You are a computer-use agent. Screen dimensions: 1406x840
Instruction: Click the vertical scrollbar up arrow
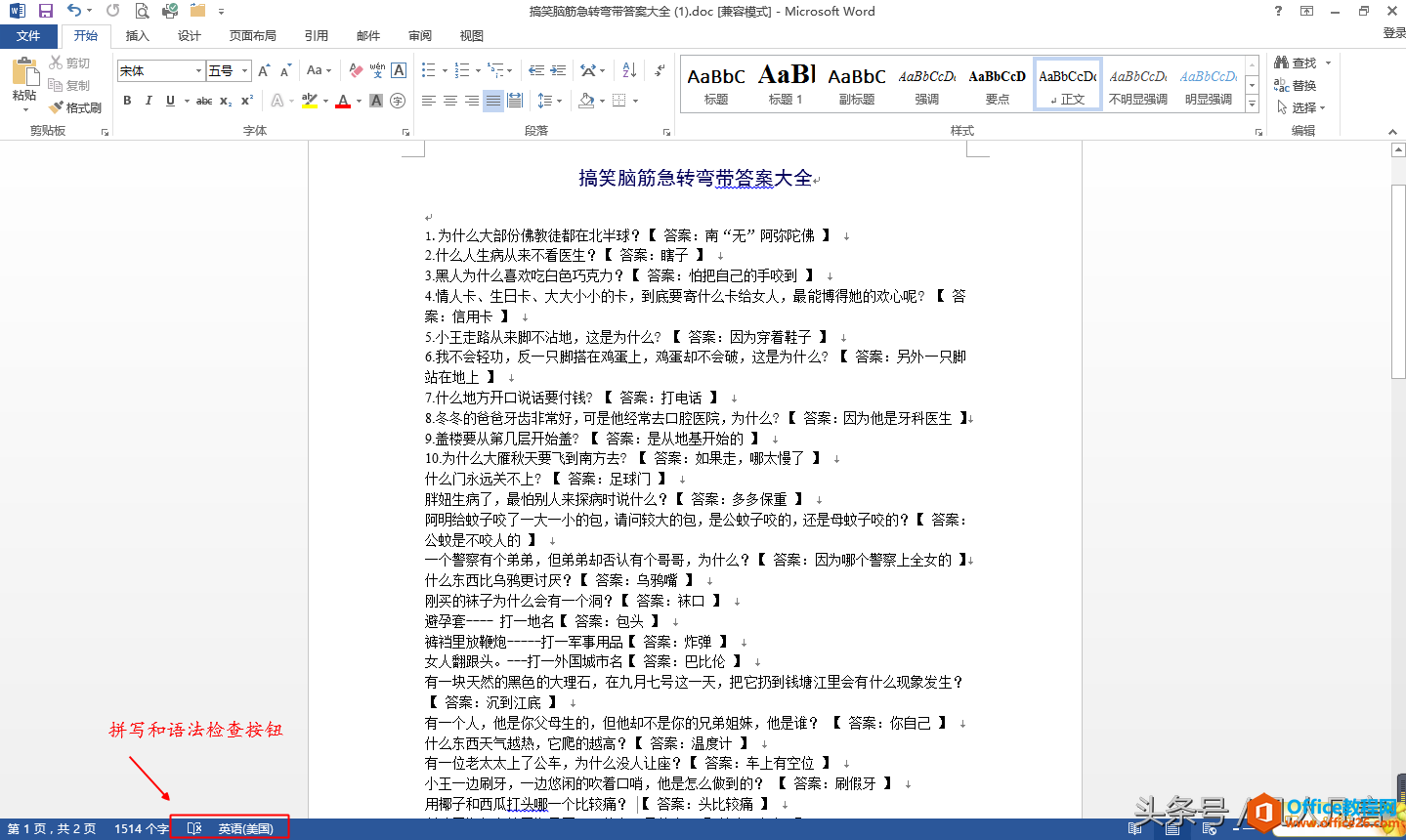(1398, 150)
